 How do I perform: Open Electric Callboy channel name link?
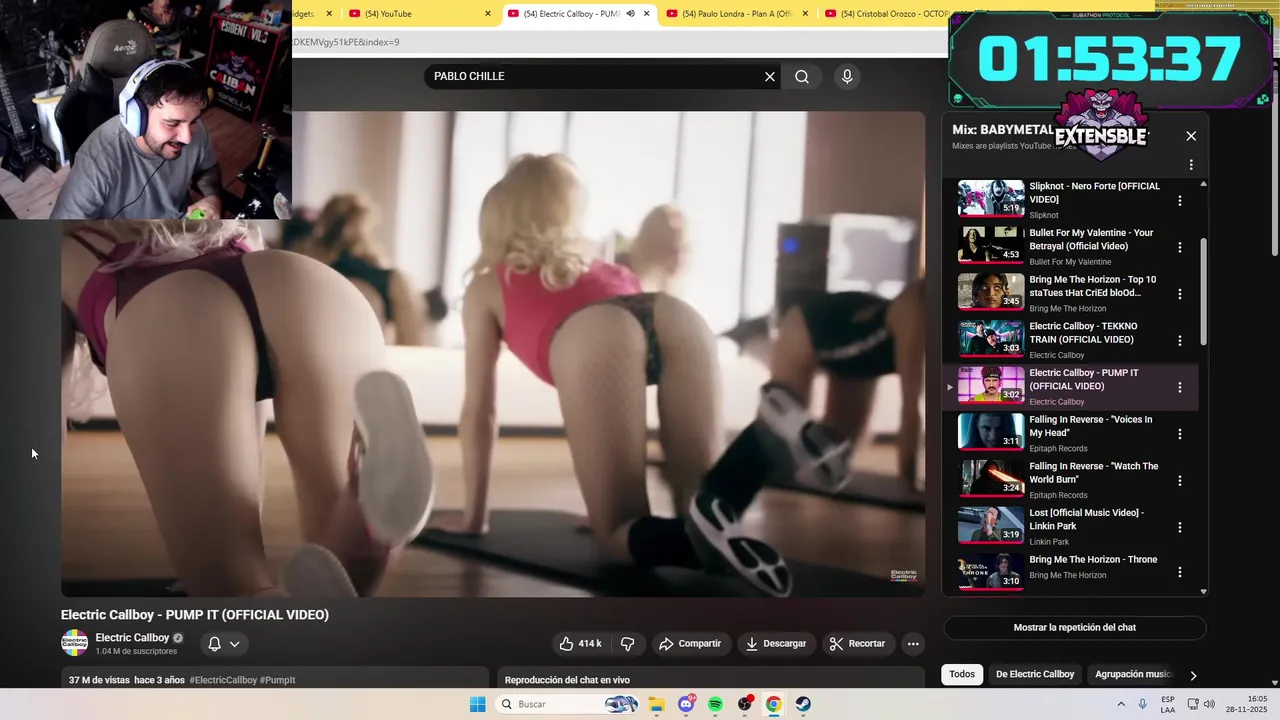click(132, 638)
